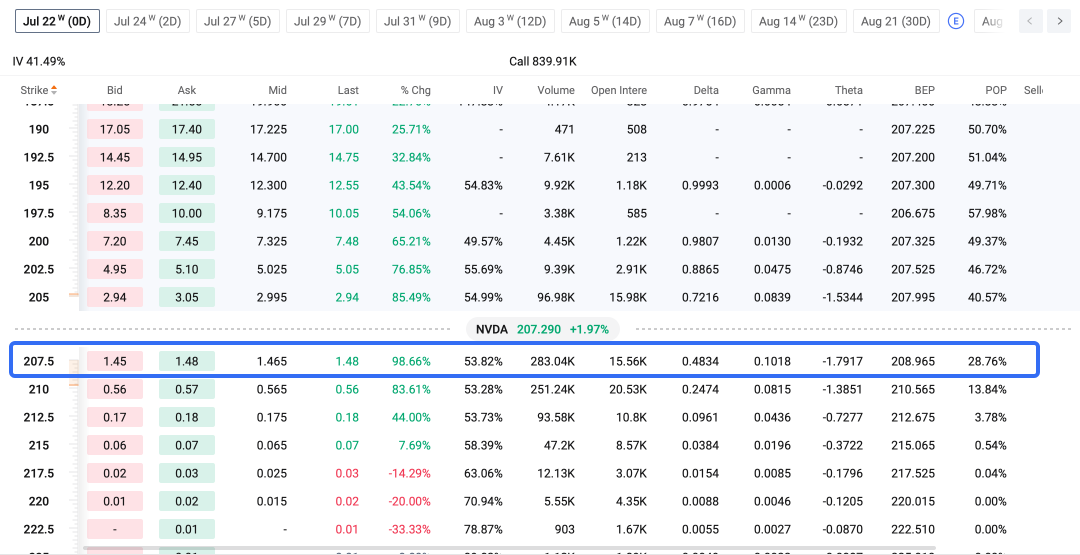This screenshot has height=555, width=1080.
Task: Click the POP column header
Action: pyautogui.click(x=996, y=90)
